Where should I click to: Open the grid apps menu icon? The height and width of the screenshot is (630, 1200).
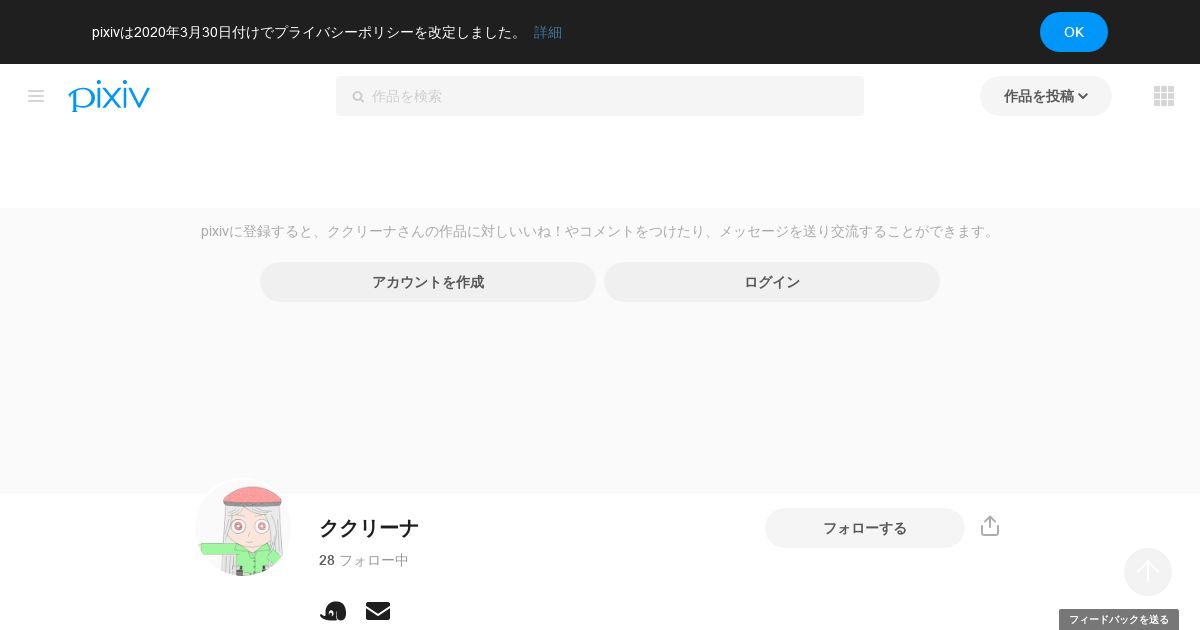(1164, 96)
